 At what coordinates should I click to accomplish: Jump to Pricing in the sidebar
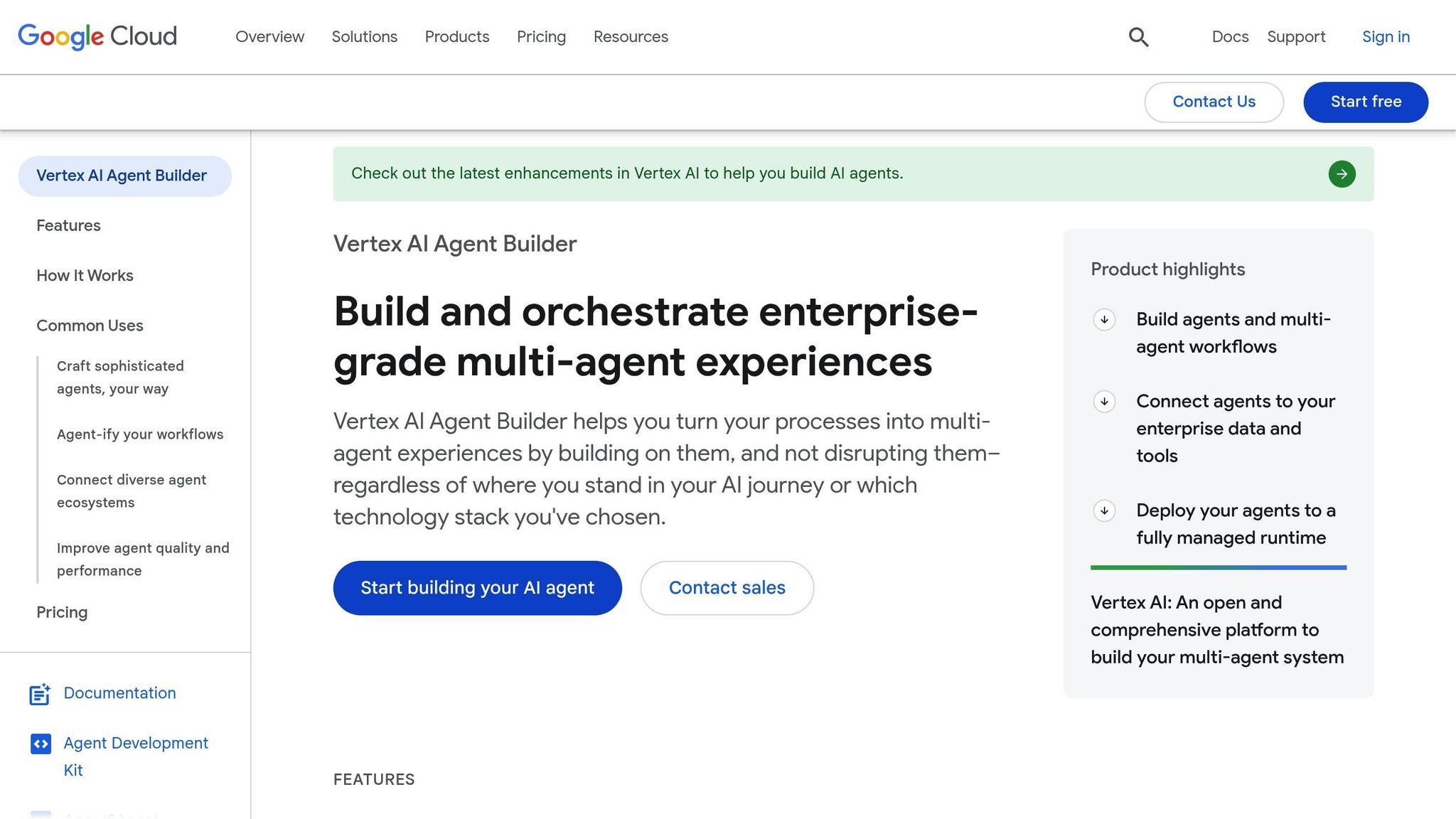click(x=62, y=613)
